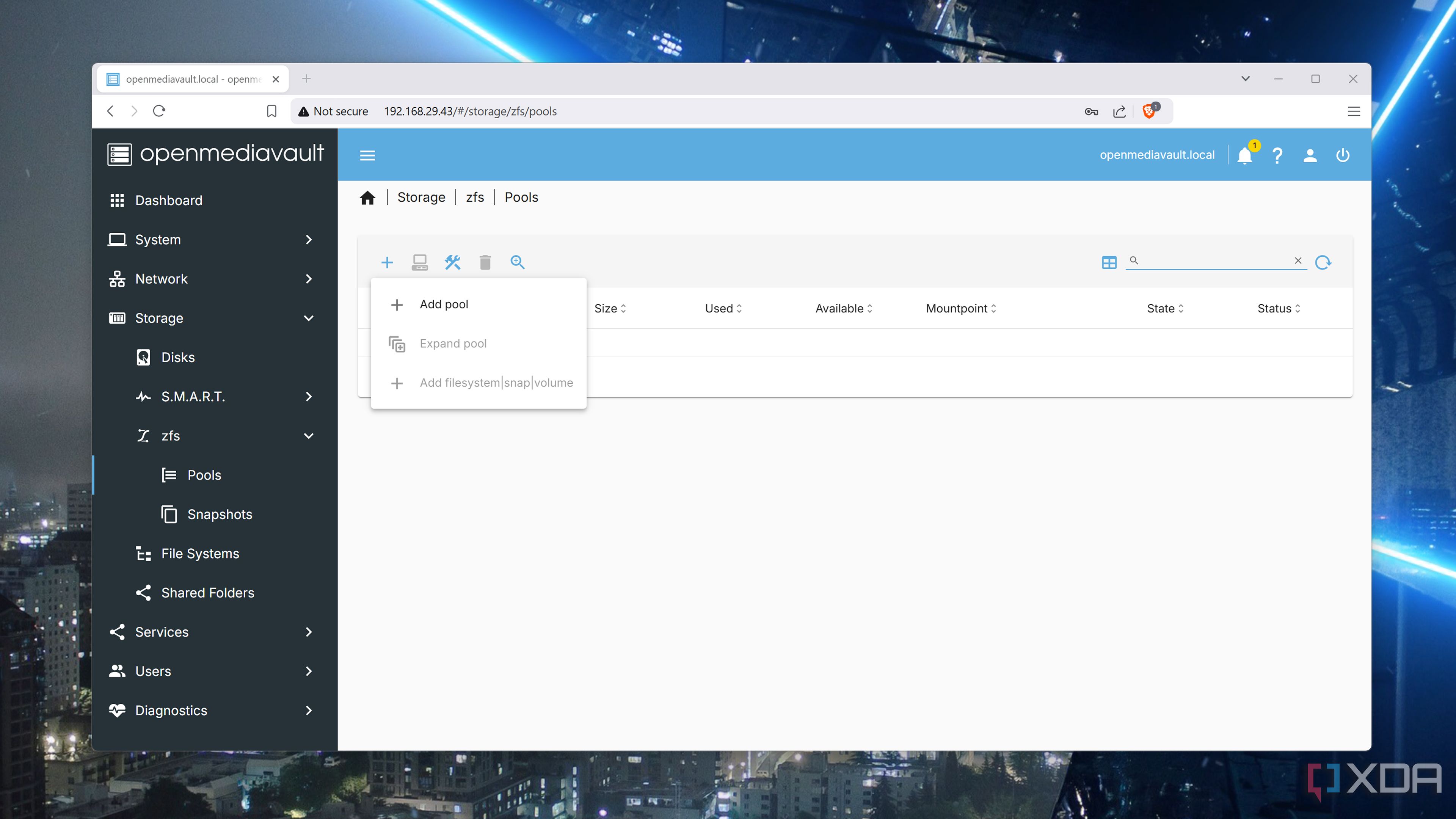Click the magnifier details icon in toolbar
Viewport: 1456px width, 819px height.
pos(517,262)
